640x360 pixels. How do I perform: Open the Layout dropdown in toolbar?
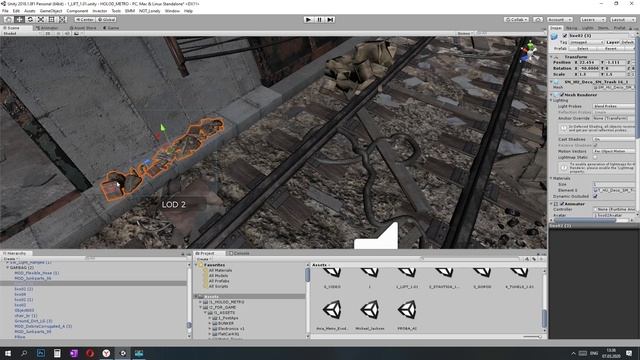point(622,19)
